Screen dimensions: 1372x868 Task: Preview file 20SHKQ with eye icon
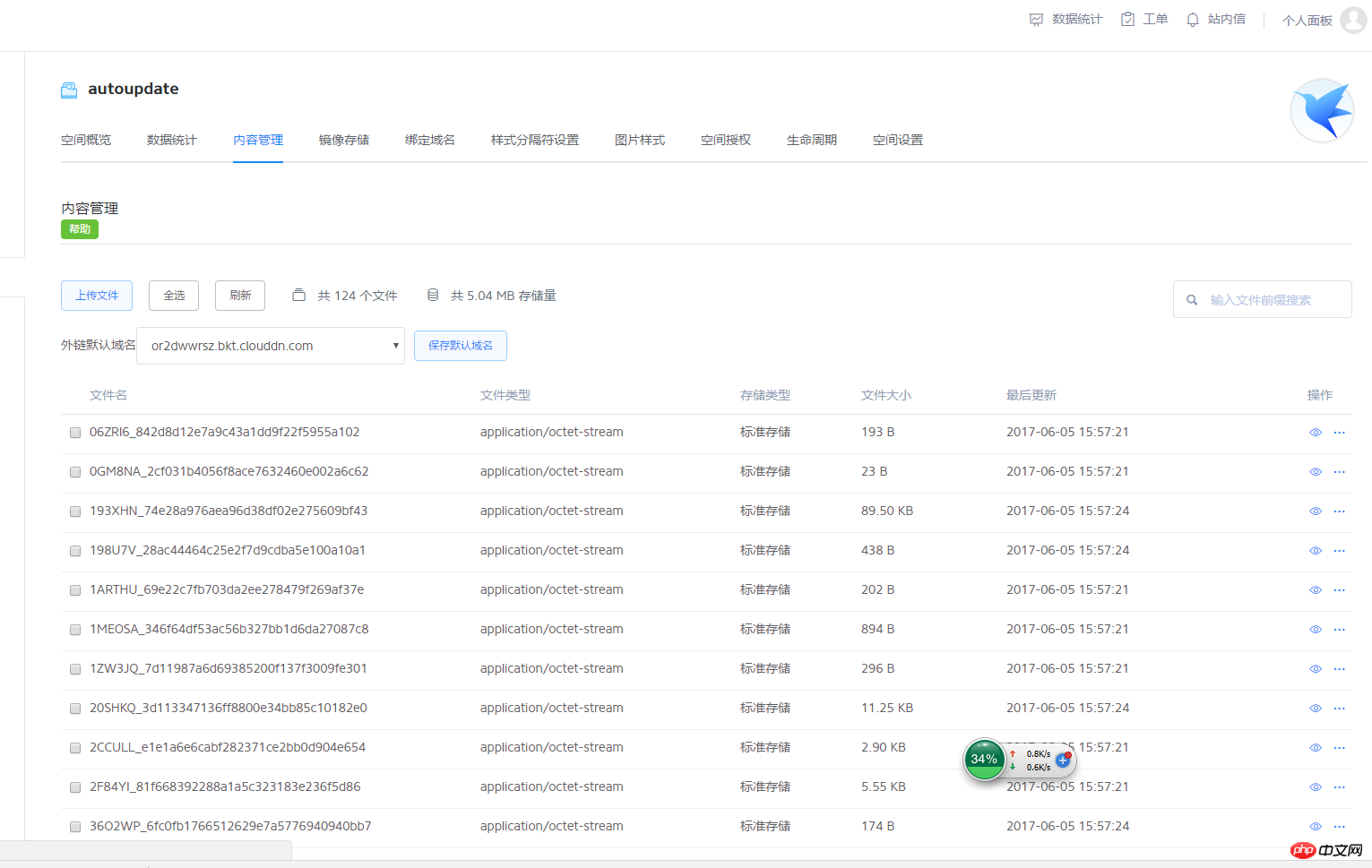click(x=1316, y=709)
